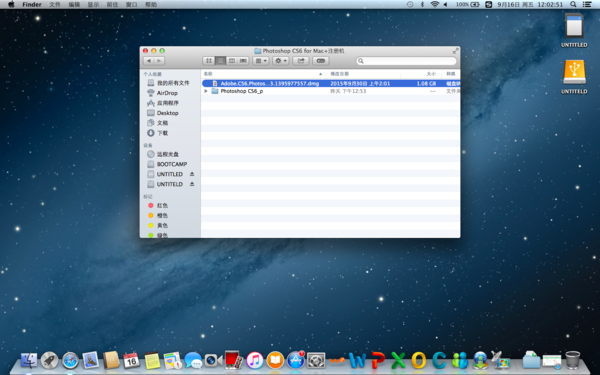Open Launchpad from the Dock
600x375 pixels.
tap(49, 360)
